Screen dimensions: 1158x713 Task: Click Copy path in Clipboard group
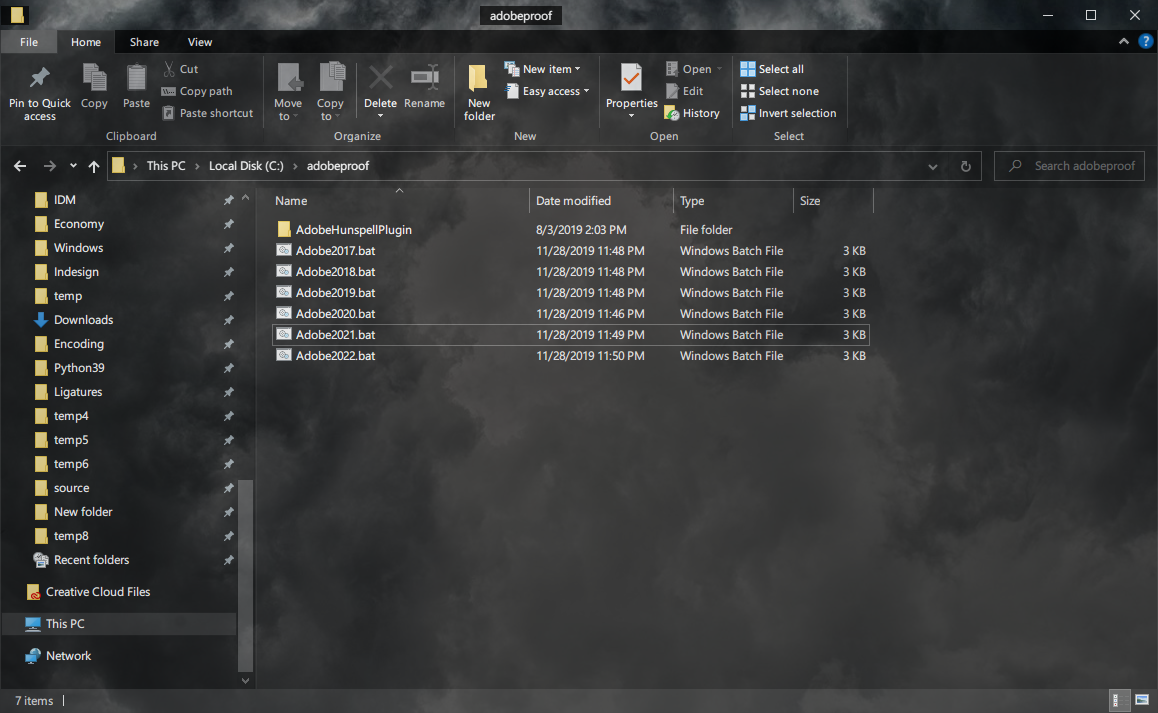point(196,91)
